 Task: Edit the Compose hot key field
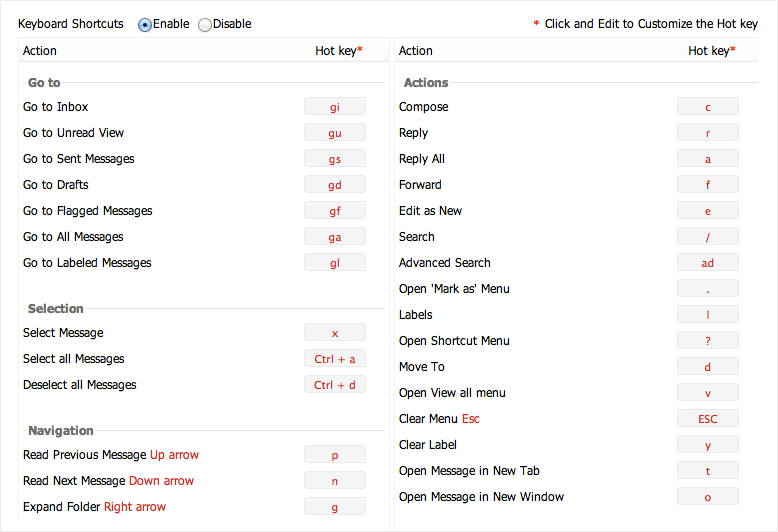point(708,107)
